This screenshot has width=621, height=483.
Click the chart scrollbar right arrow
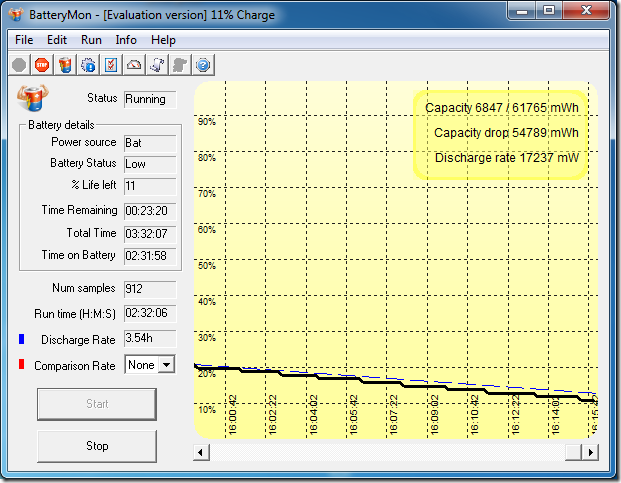[591, 452]
